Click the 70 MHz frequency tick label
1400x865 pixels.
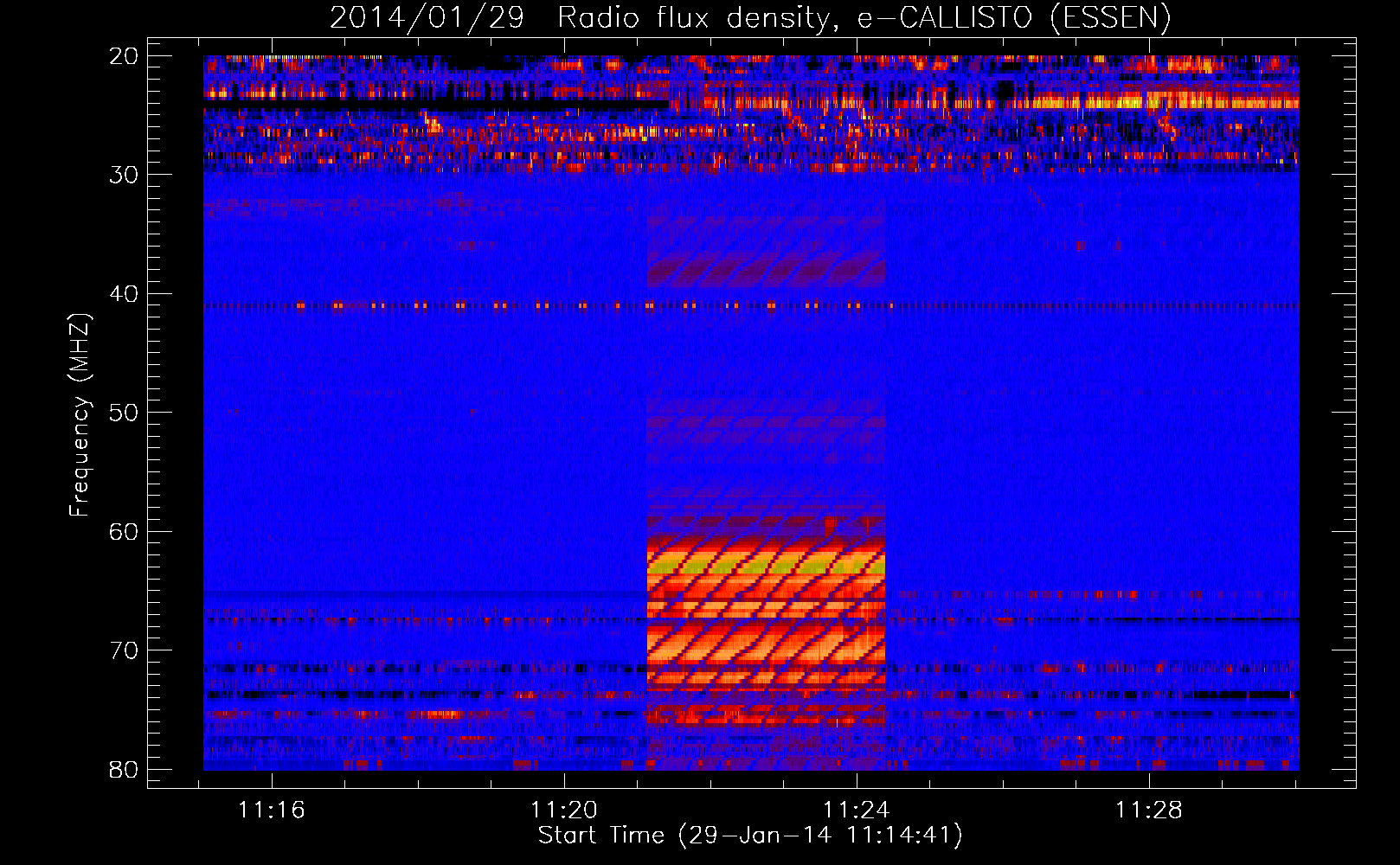pyautogui.click(x=124, y=650)
